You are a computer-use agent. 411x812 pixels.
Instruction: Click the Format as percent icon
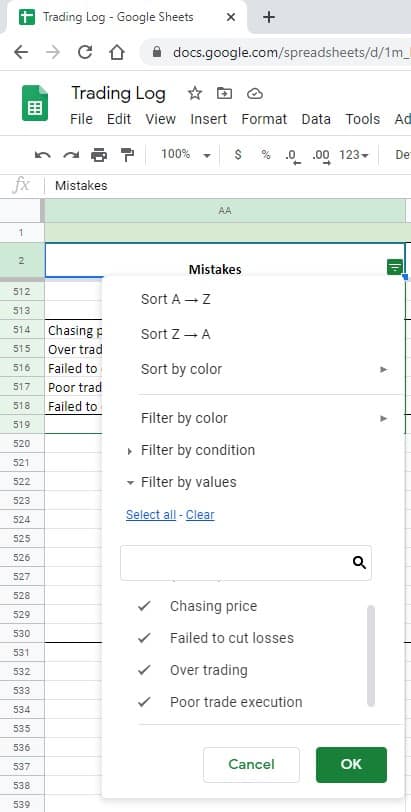(266, 154)
